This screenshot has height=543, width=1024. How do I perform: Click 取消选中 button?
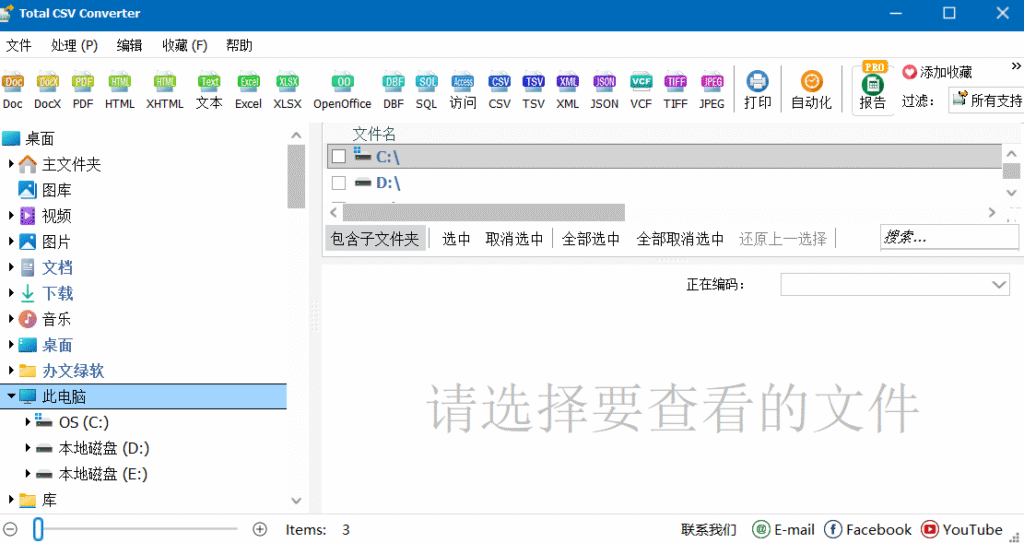514,239
